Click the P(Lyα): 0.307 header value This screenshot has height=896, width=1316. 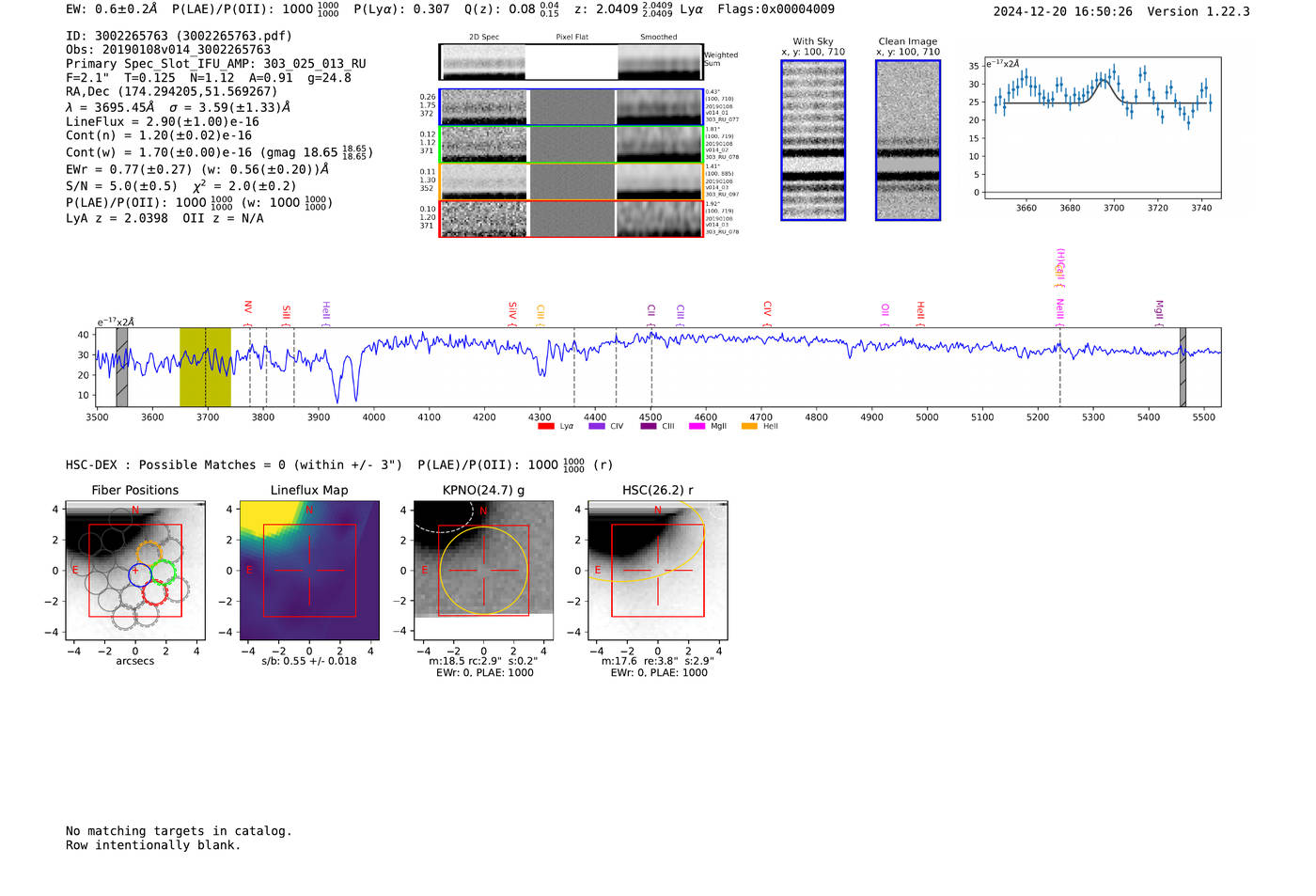[x=401, y=8]
